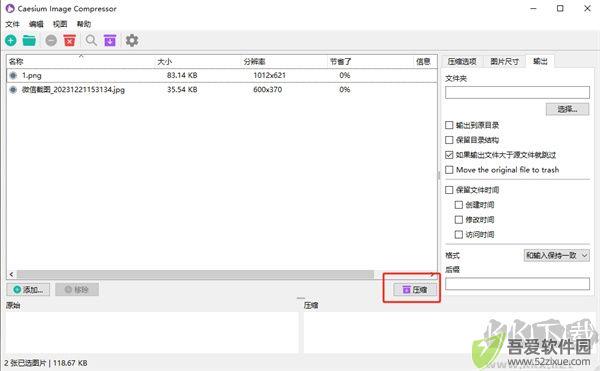The width and height of the screenshot is (600, 371).
Task: Click the 选择... folder browse button
Action: tap(567, 109)
